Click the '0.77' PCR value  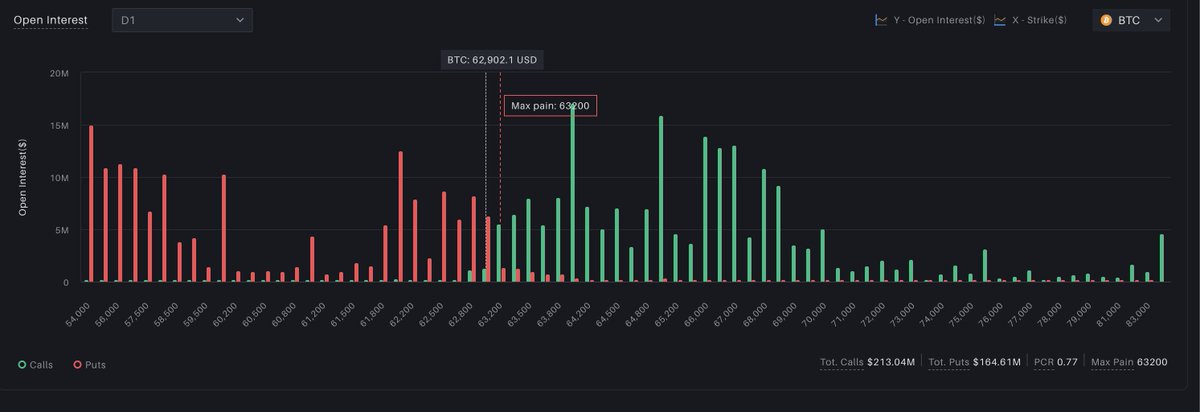1067,362
